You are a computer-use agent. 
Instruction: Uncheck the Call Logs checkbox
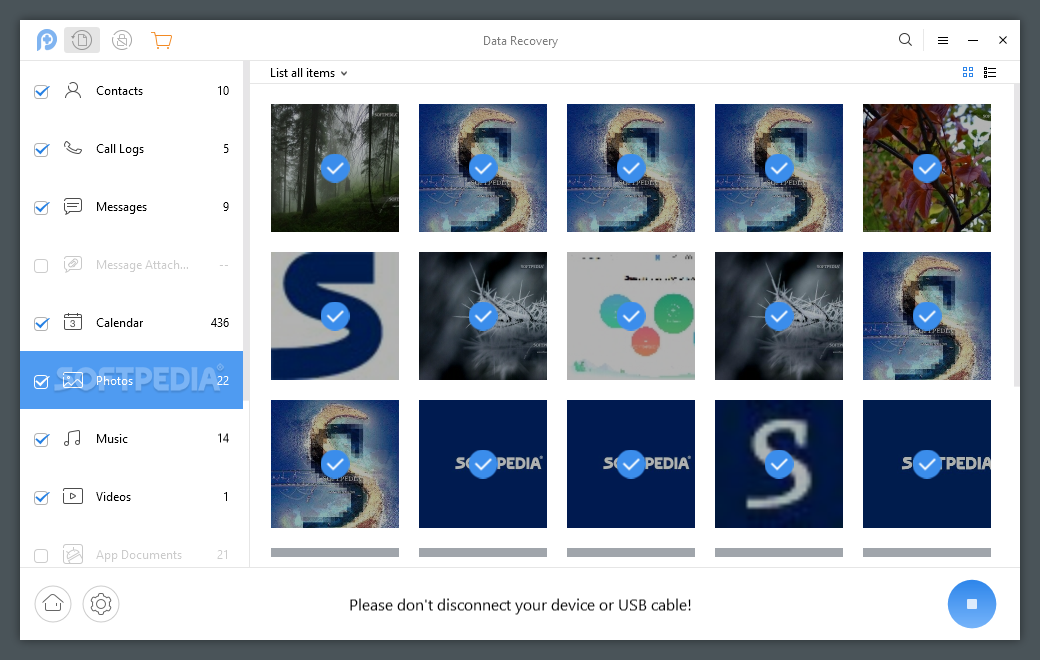(x=41, y=150)
